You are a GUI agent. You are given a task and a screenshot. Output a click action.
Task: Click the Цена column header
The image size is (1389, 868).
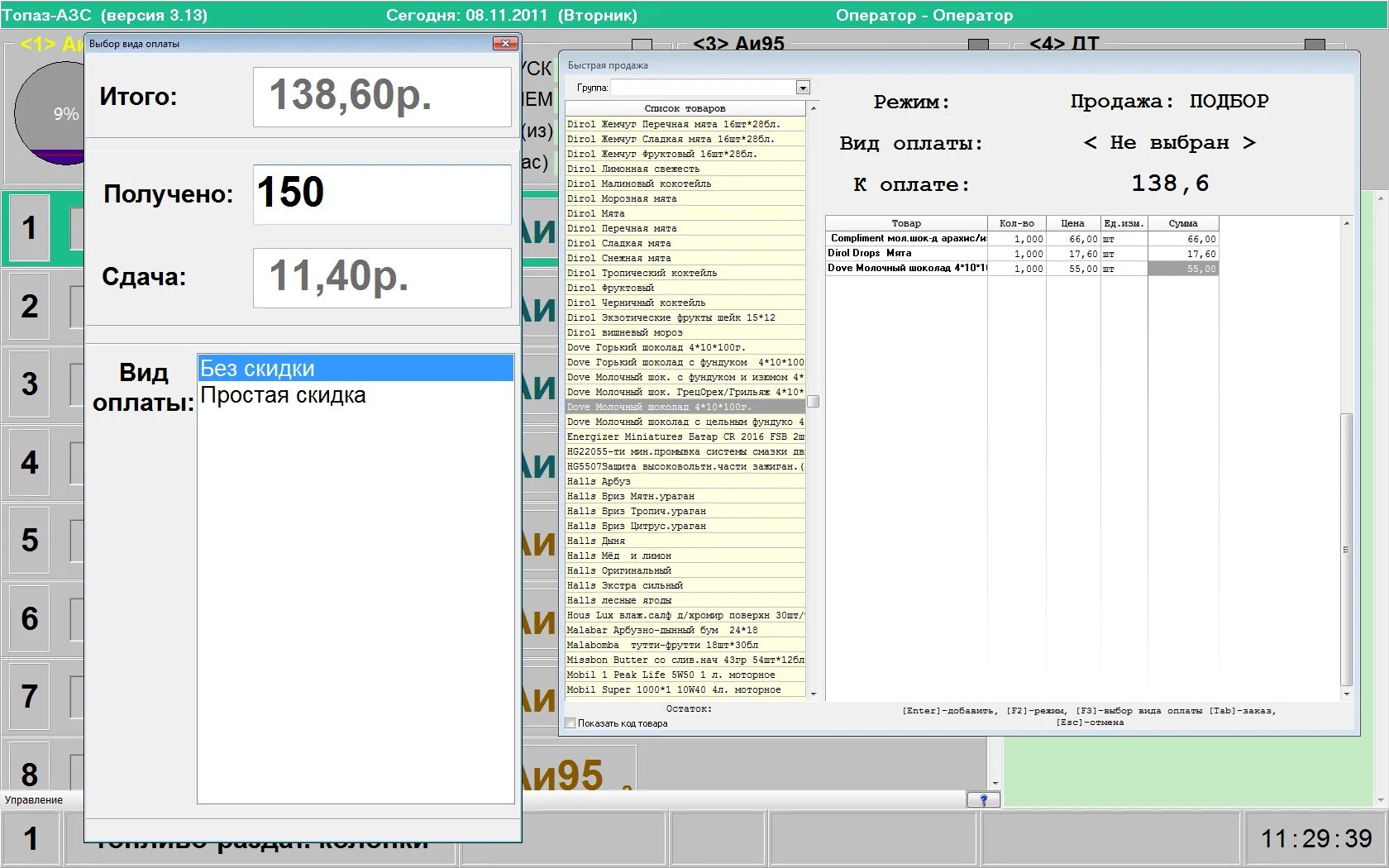(1073, 223)
